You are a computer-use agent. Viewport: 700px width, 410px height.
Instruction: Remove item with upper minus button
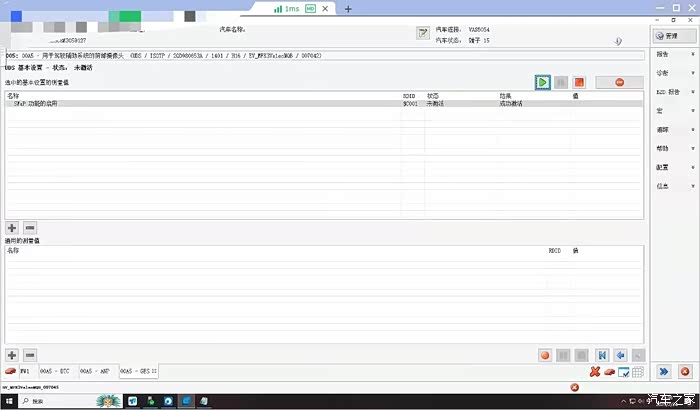(30, 228)
